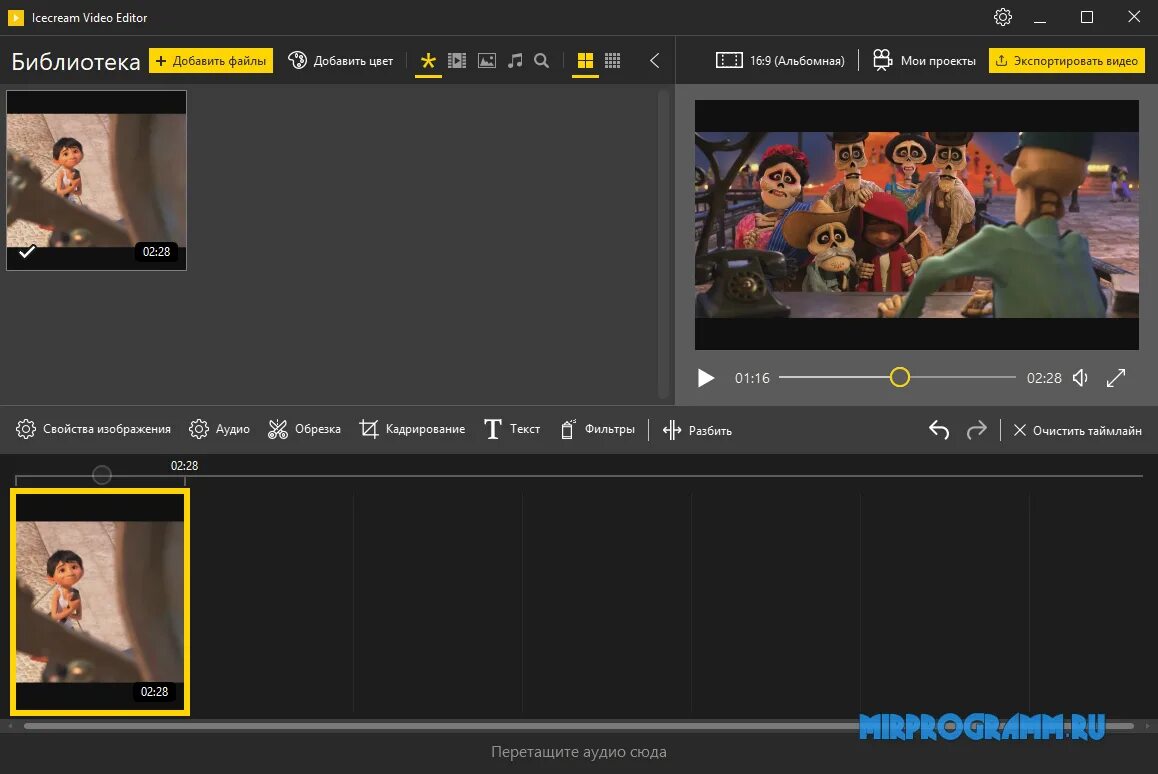The height and width of the screenshot is (774, 1158).
Task: Expand preview to fullscreen
Action: pyautogui.click(x=1116, y=378)
